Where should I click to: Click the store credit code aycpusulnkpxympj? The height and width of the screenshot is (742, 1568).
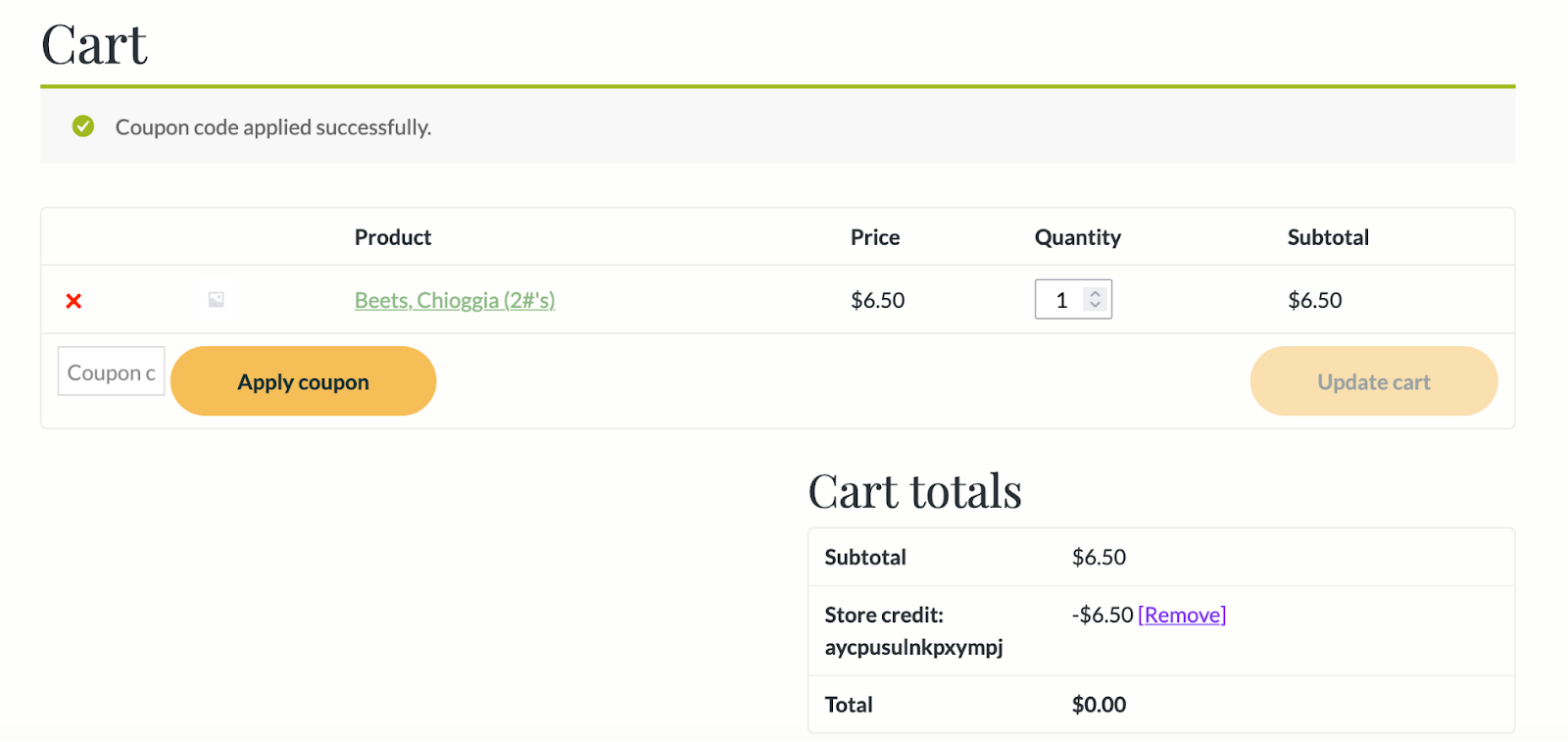[x=913, y=647]
